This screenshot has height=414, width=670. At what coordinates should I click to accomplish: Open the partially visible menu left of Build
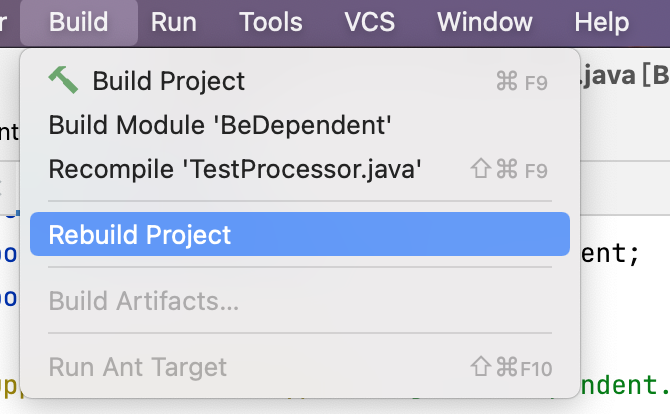[x=4, y=22]
